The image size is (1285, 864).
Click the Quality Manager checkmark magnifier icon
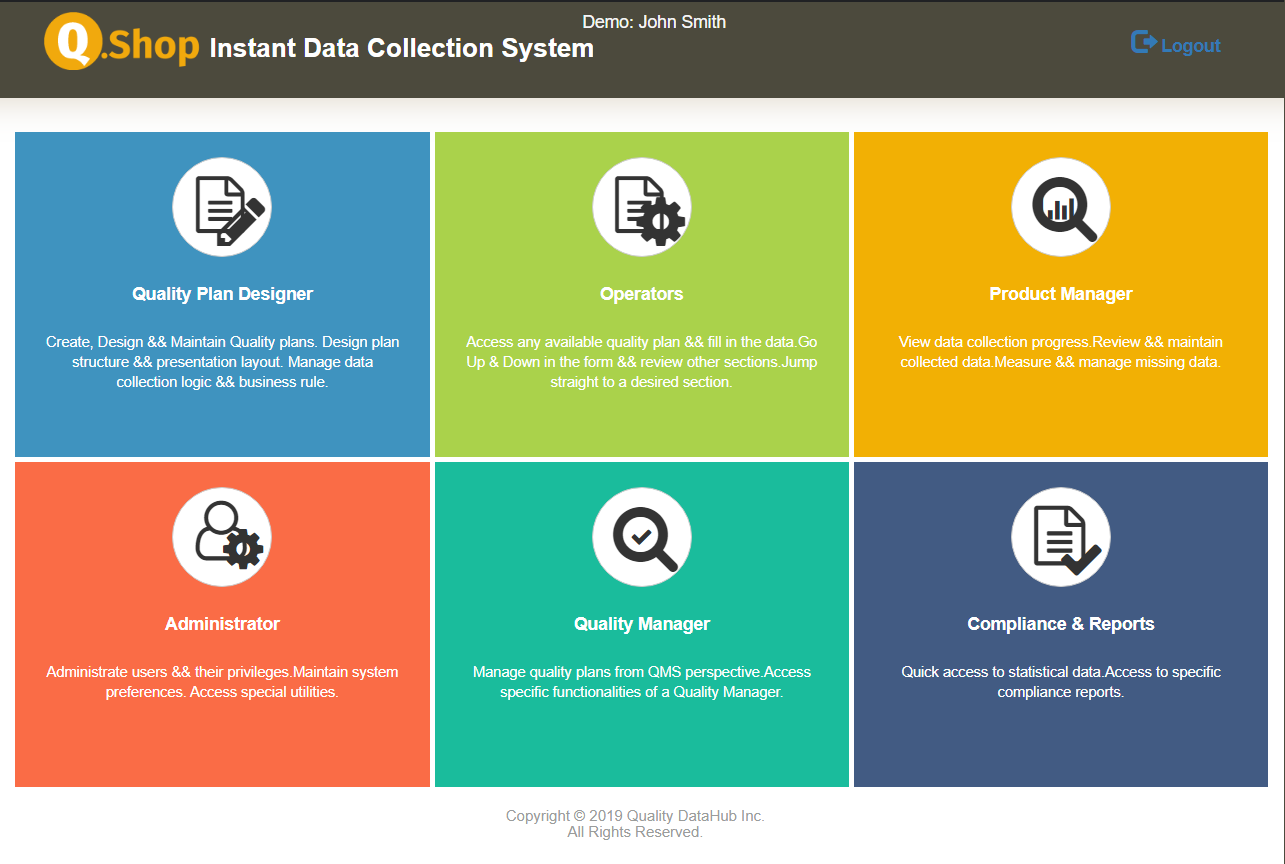point(642,538)
